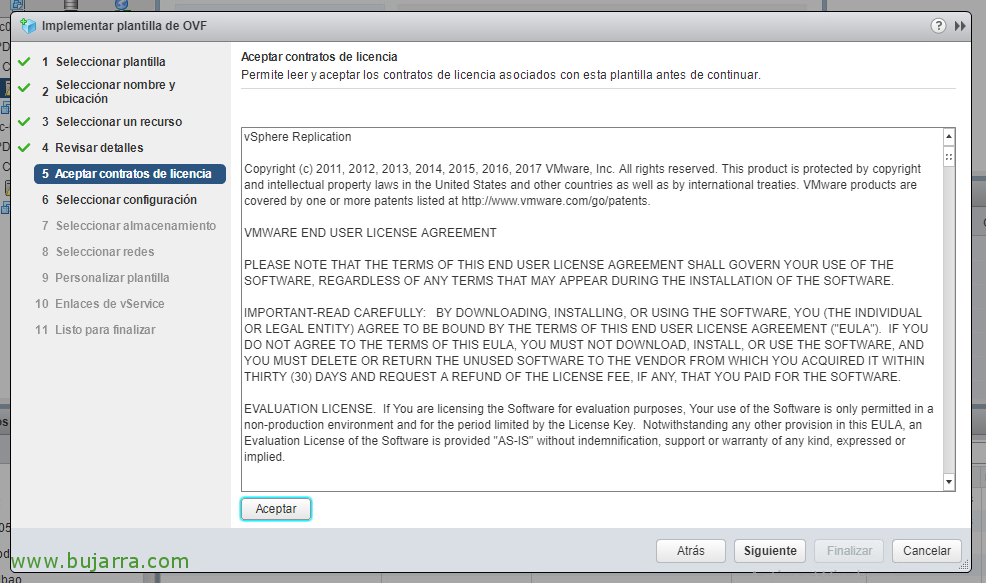
Task: Click step 9 Personalizar plantilla
Action: (x=106, y=277)
